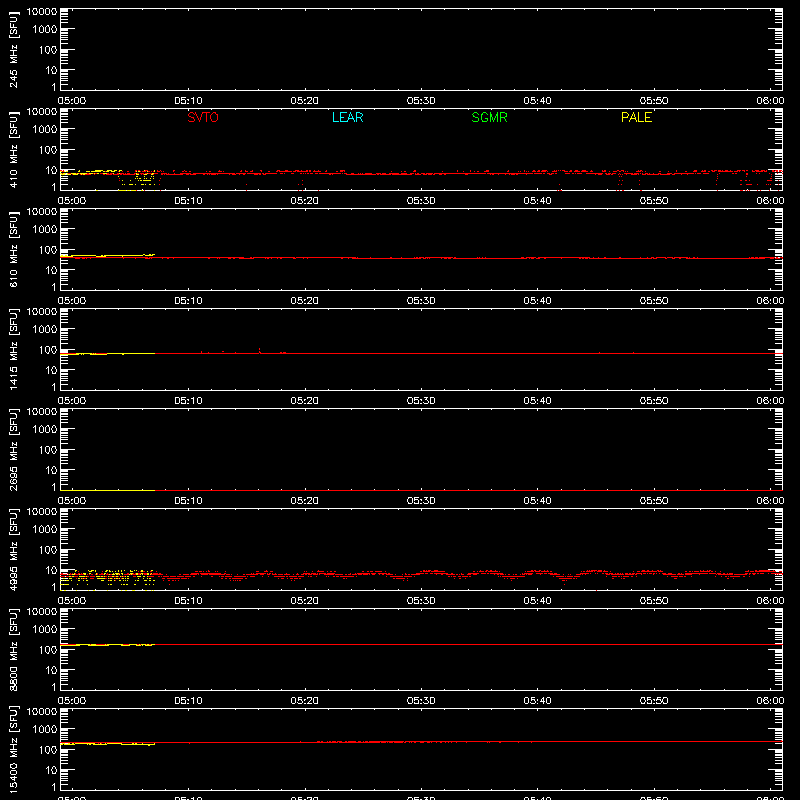Click the 1000 tick label on 15400 MHz axis
Screen dimensions: 800x800
[x=45, y=729]
